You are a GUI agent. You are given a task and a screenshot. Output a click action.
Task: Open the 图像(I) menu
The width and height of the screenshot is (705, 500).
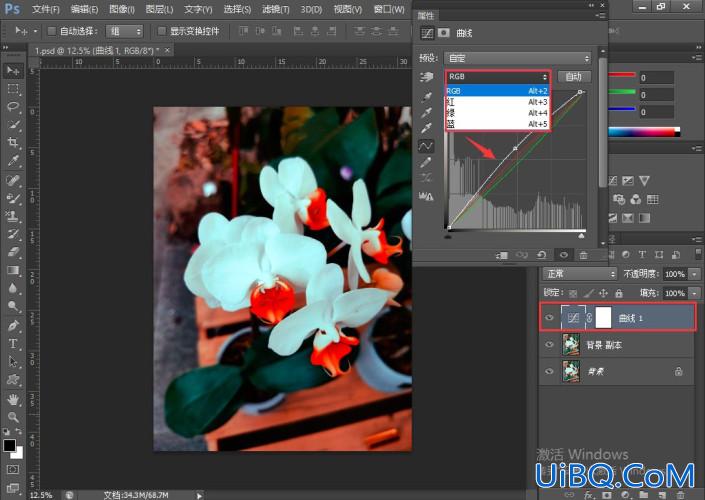click(x=122, y=9)
